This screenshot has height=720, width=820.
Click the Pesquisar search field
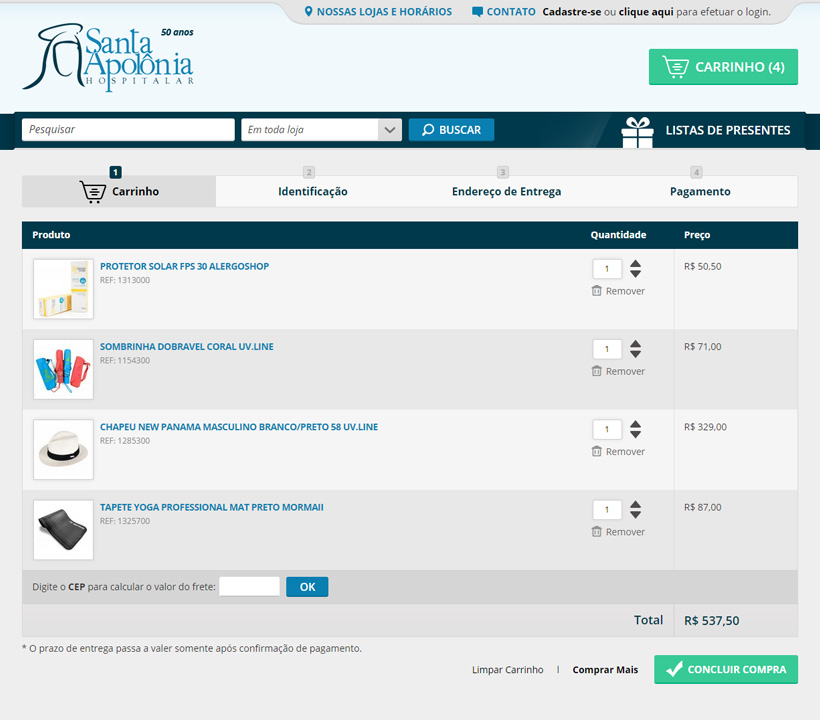point(128,130)
